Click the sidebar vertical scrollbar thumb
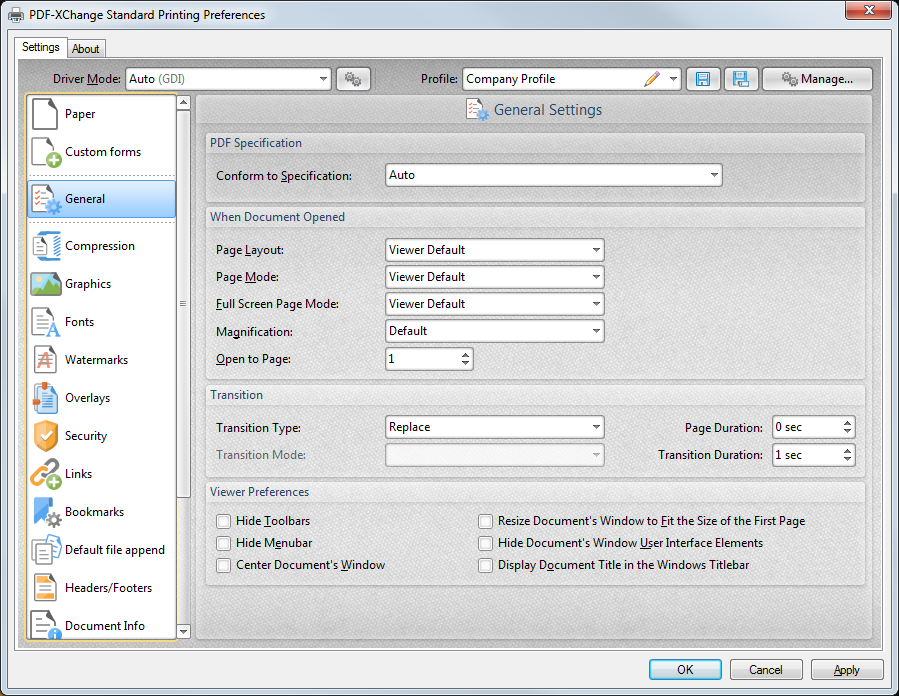 click(x=183, y=303)
